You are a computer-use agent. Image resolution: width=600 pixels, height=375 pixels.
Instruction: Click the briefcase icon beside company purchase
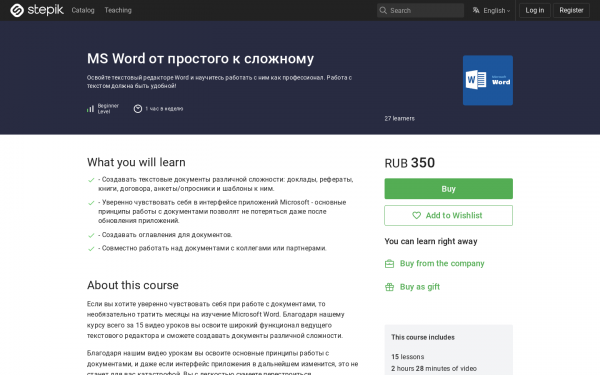[389, 264]
